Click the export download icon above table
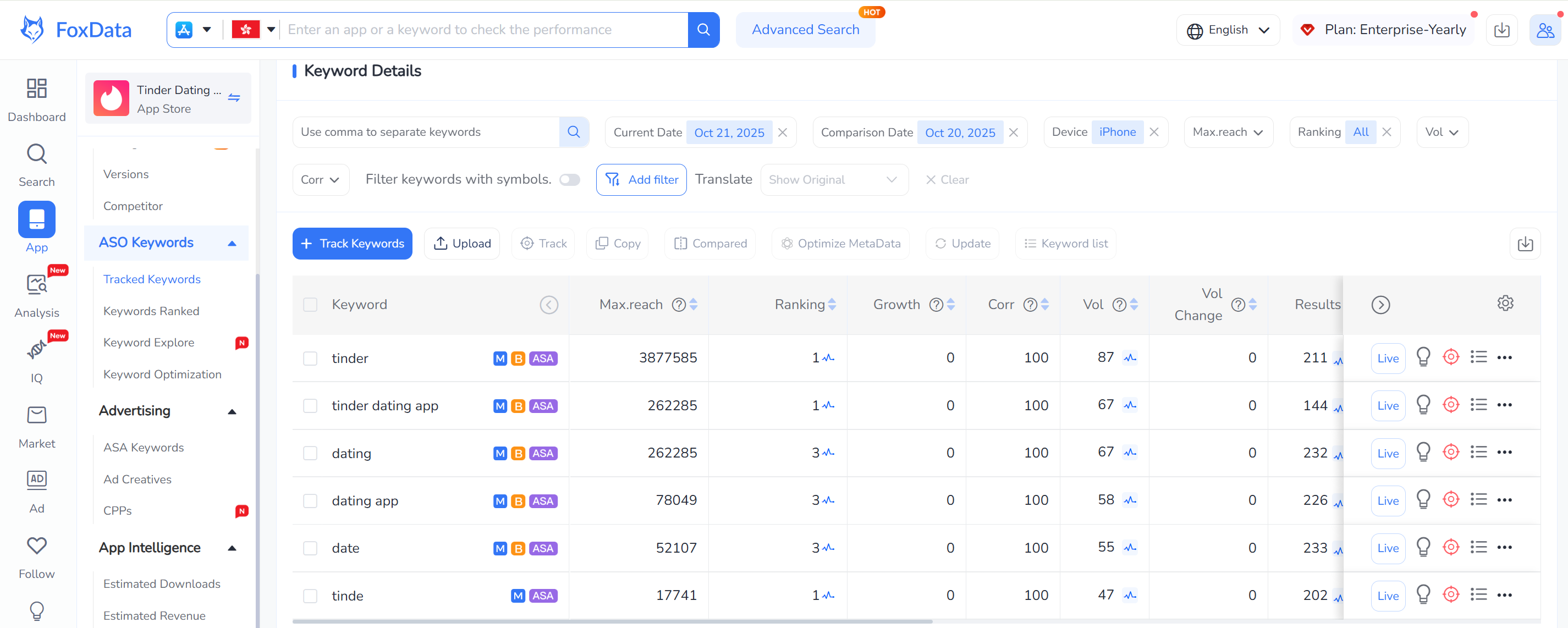The width and height of the screenshot is (1568, 628). coord(1525,244)
